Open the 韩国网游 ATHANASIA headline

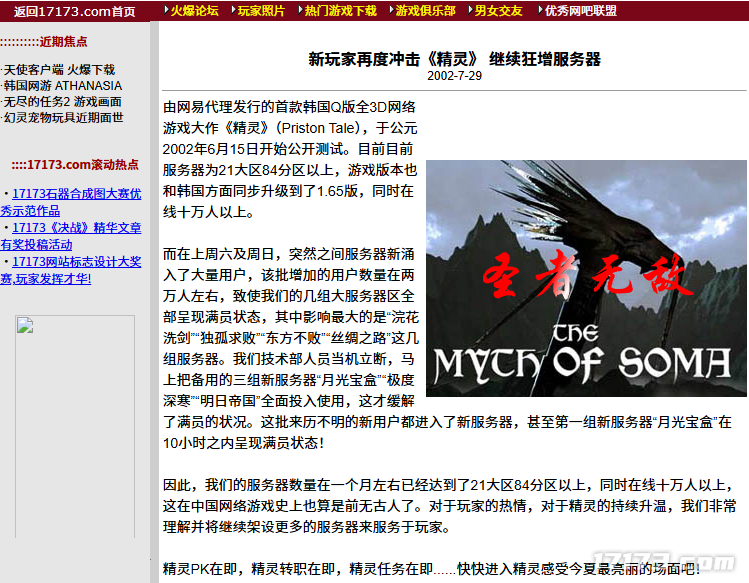pos(62,86)
